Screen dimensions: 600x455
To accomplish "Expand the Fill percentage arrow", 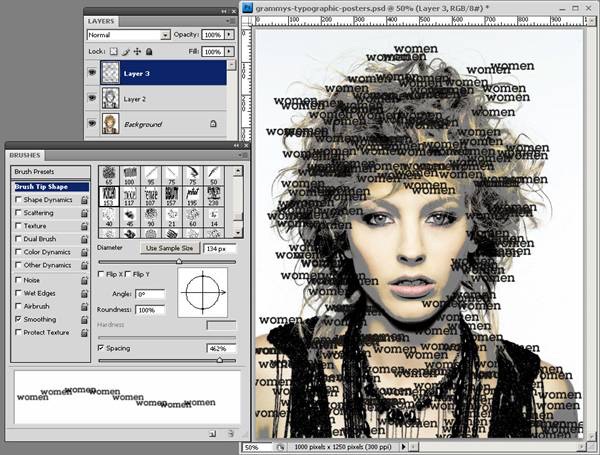I will tap(230, 50).
